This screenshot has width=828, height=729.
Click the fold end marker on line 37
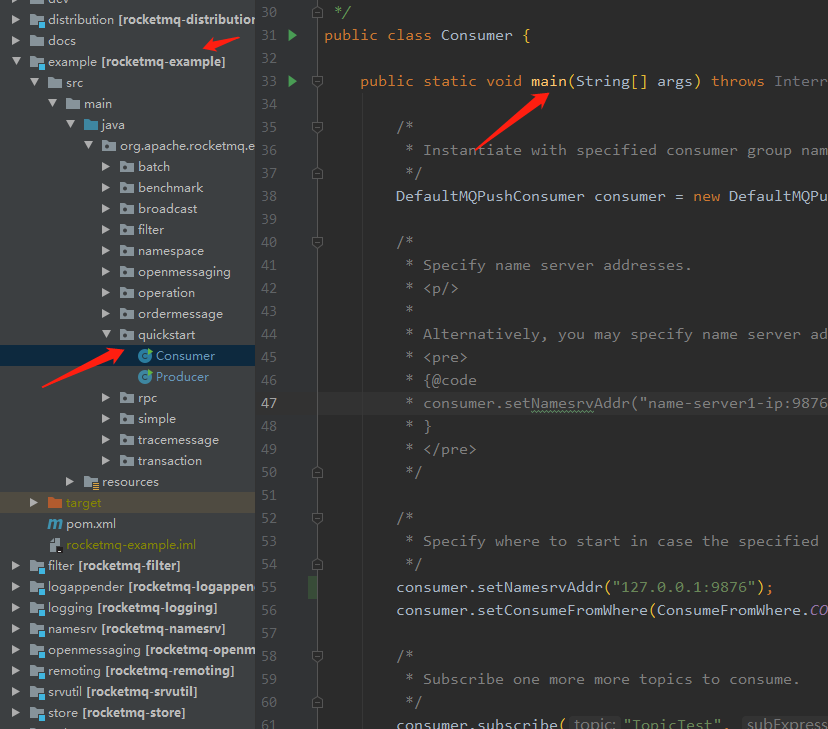[317, 173]
